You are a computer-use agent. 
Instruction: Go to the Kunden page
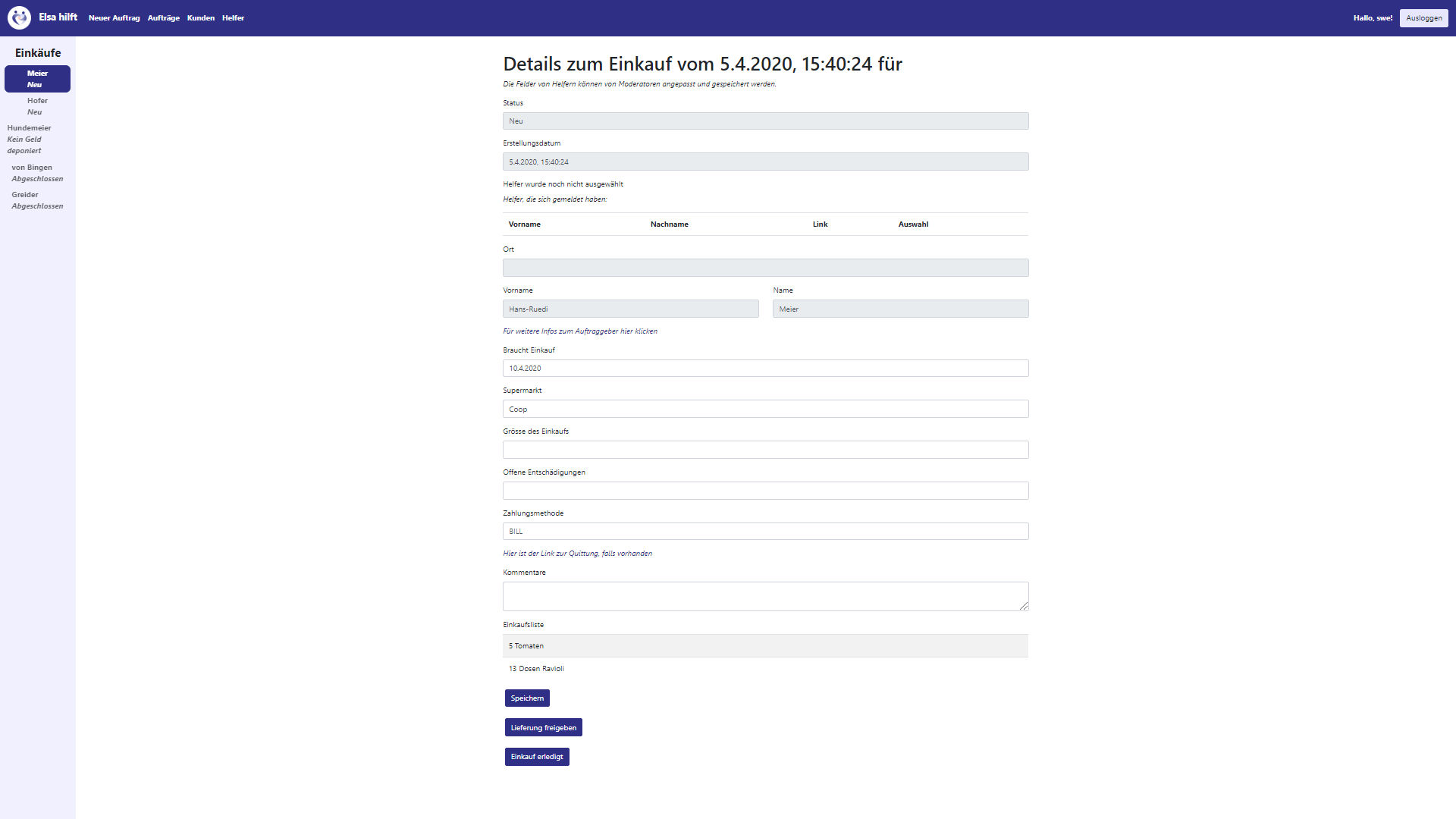pyautogui.click(x=200, y=17)
